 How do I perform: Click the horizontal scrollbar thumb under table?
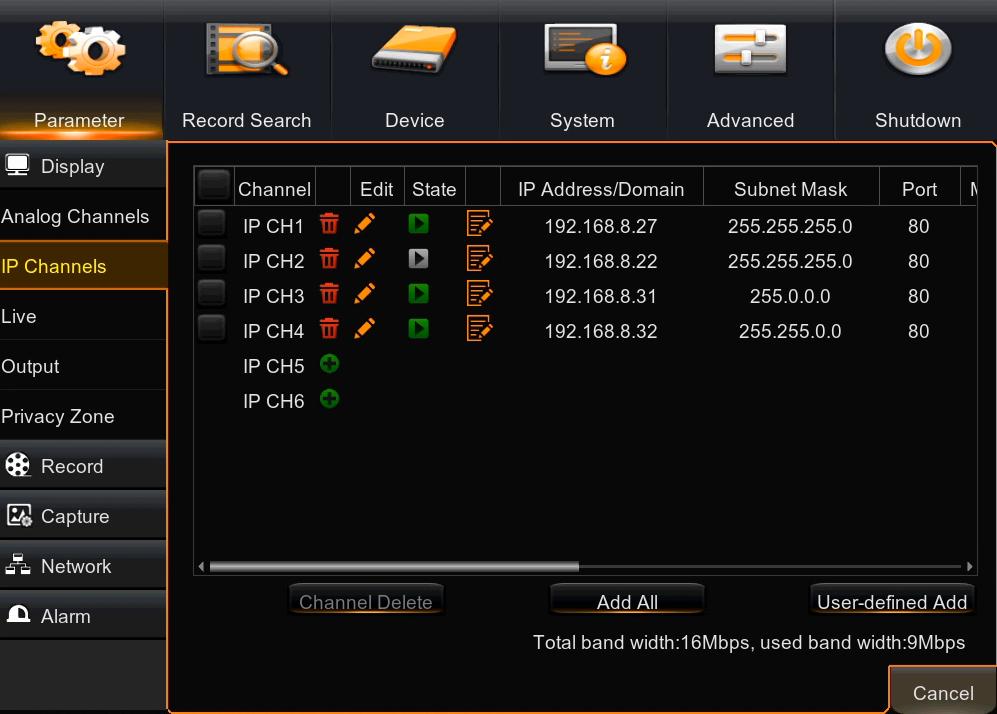[x=394, y=566]
